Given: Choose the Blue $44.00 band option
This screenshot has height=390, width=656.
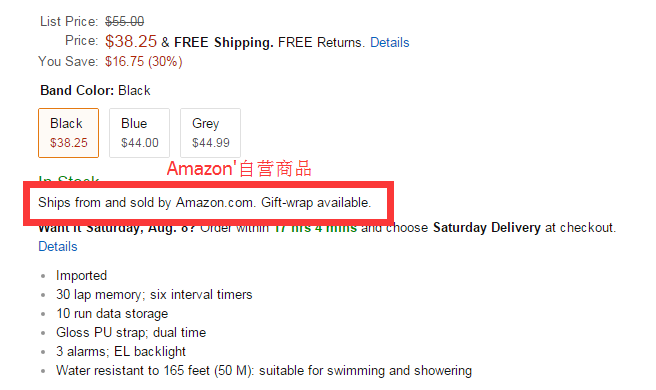Looking at the screenshot, I should (140, 133).
